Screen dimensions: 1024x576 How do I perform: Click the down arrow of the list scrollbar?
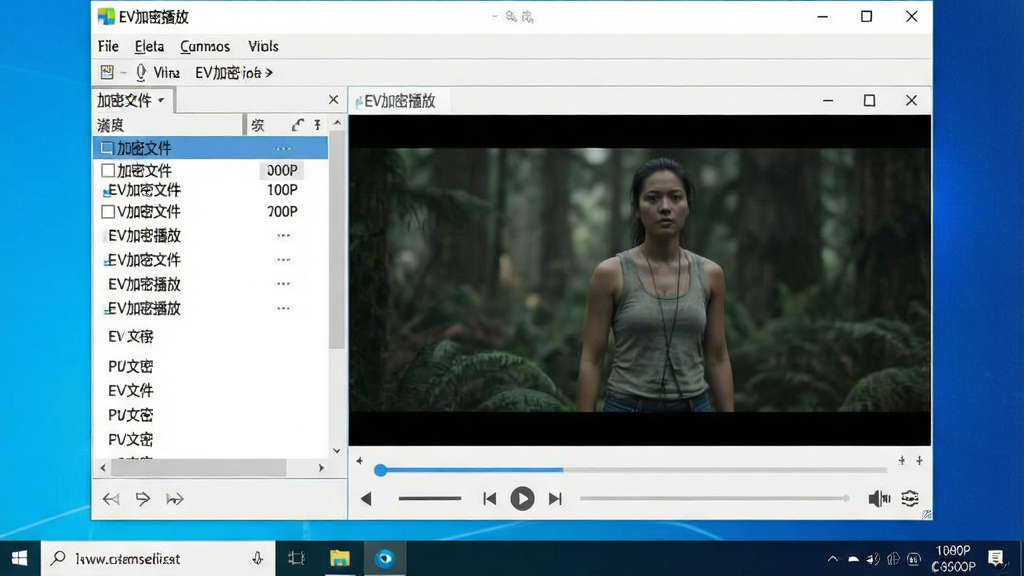pos(337,451)
